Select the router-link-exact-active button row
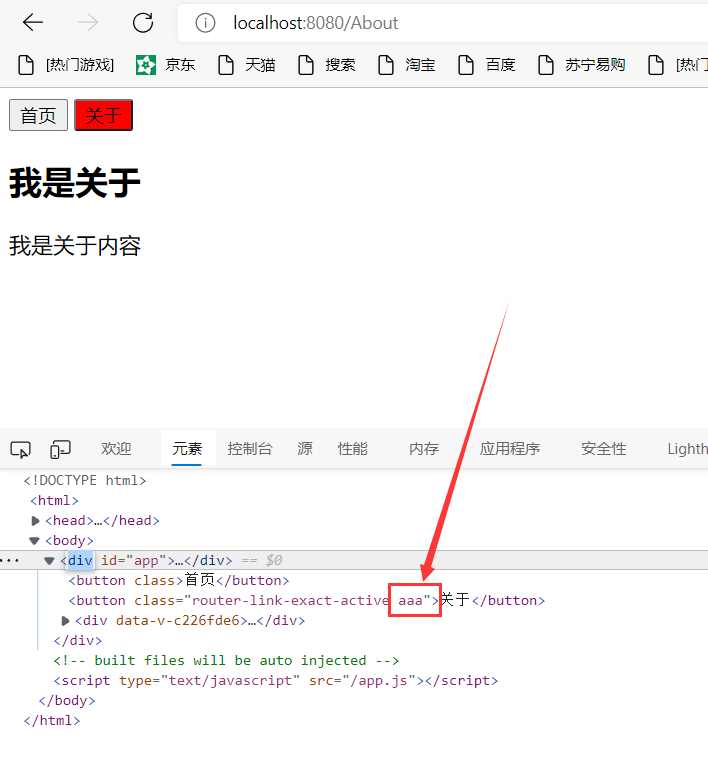 click(307, 600)
